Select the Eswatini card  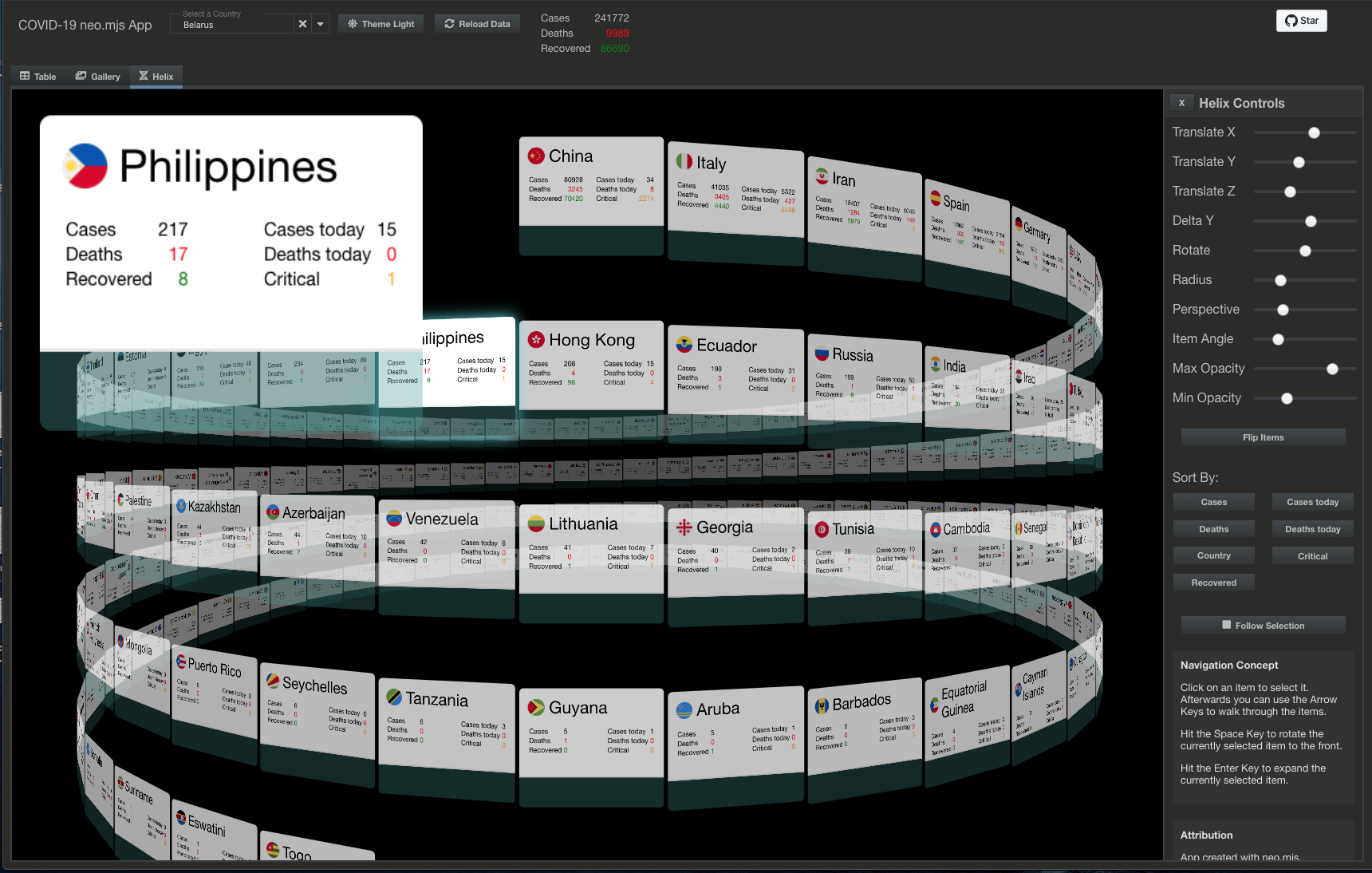point(213,832)
